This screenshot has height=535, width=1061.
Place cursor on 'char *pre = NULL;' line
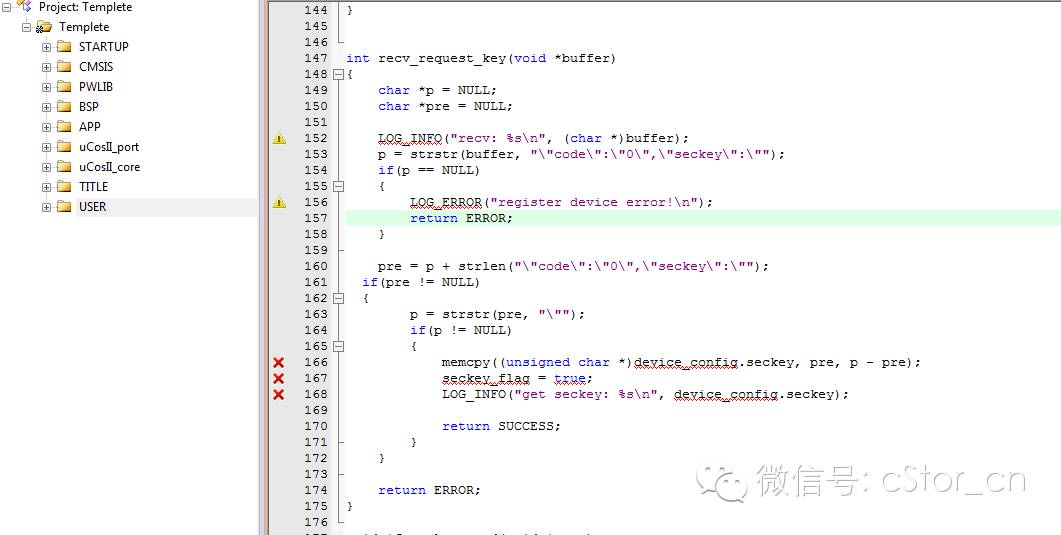pyautogui.click(x=445, y=106)
